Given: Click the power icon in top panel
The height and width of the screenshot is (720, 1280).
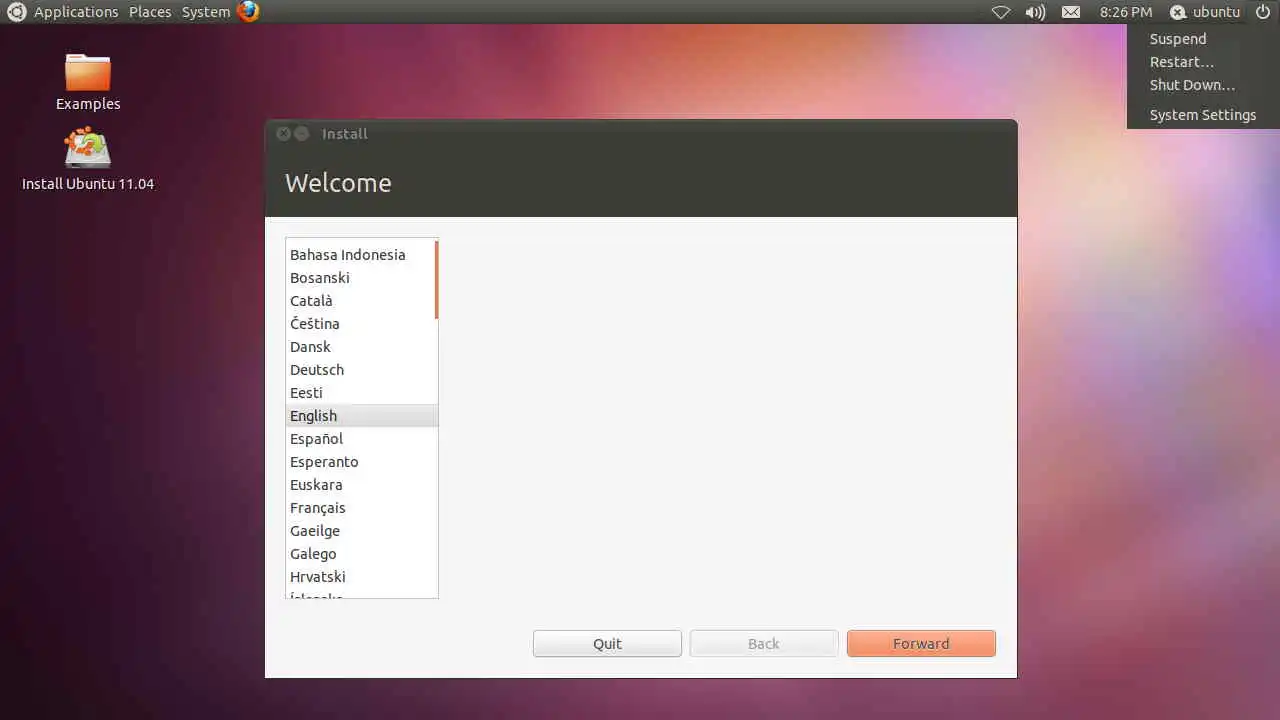Looking at the screenshot, I should click(x=1262, y=12).
